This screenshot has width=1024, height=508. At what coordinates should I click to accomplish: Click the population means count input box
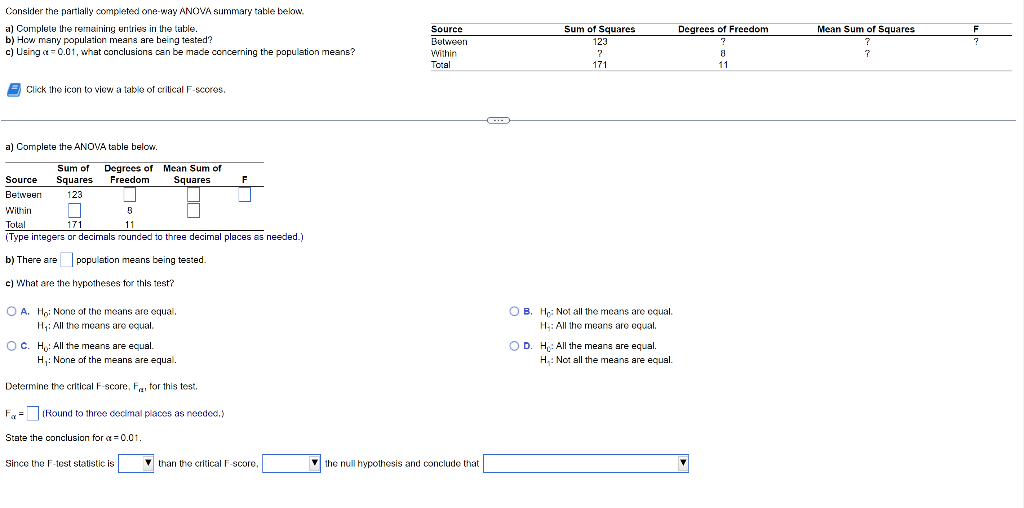point(66,260)
